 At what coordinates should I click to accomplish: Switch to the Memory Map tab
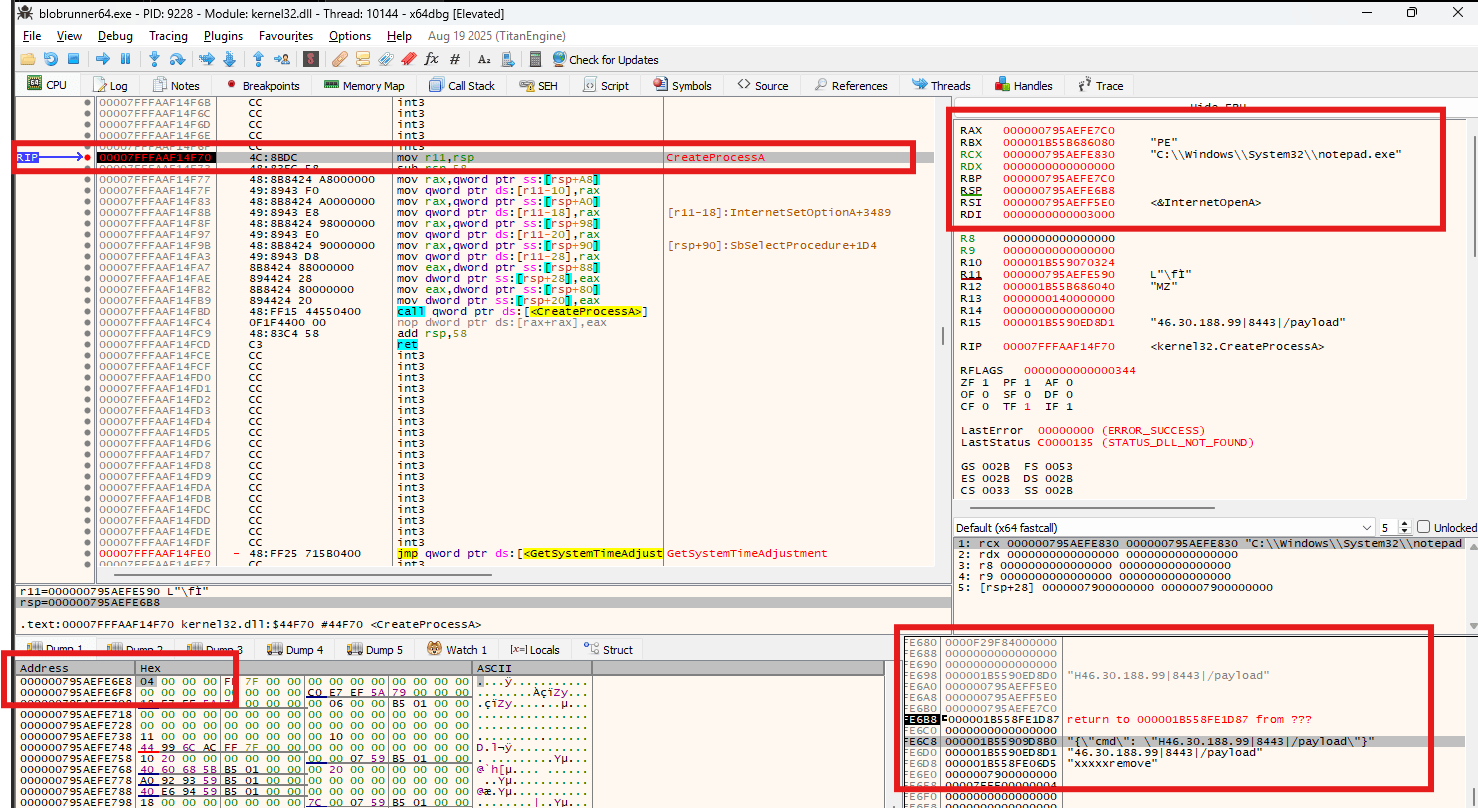click(x=364, y=85)
